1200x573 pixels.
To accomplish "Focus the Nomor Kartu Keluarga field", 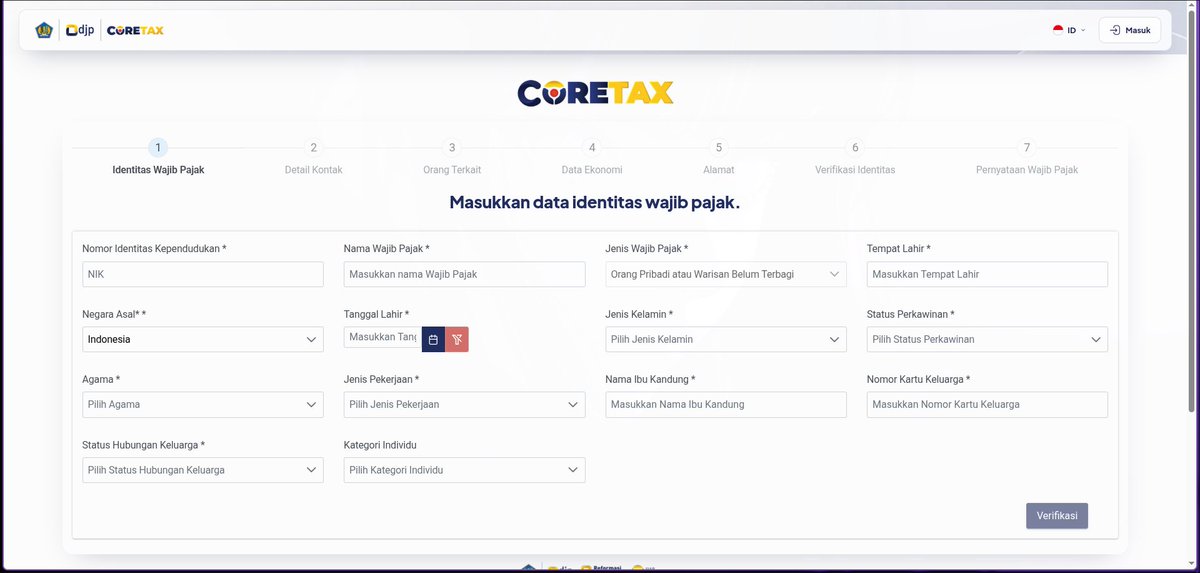I will tap(987, 405).
